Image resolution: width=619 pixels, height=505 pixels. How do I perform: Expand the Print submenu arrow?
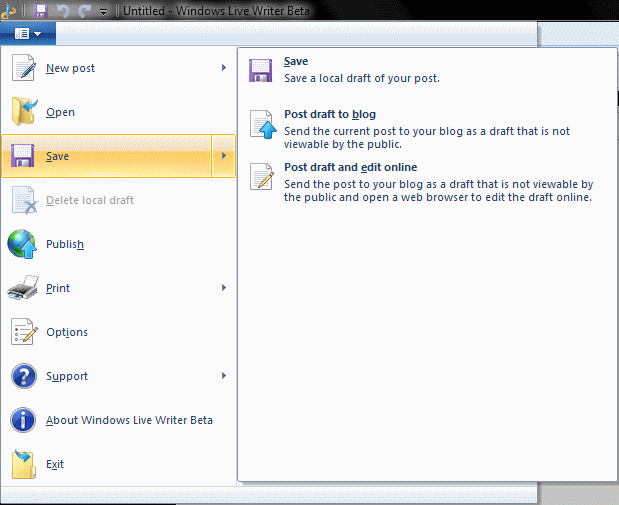pyautogui.click(x=224, y=287)
